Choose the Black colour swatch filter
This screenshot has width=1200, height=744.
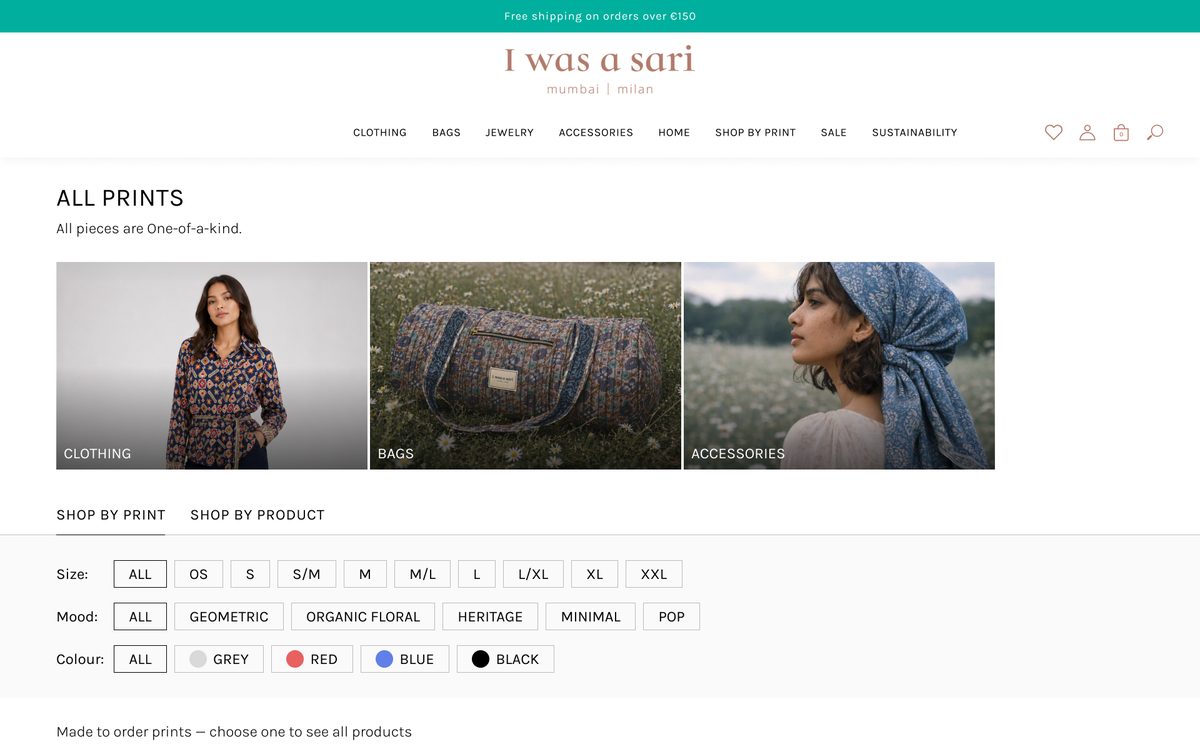tap(505, 659)
